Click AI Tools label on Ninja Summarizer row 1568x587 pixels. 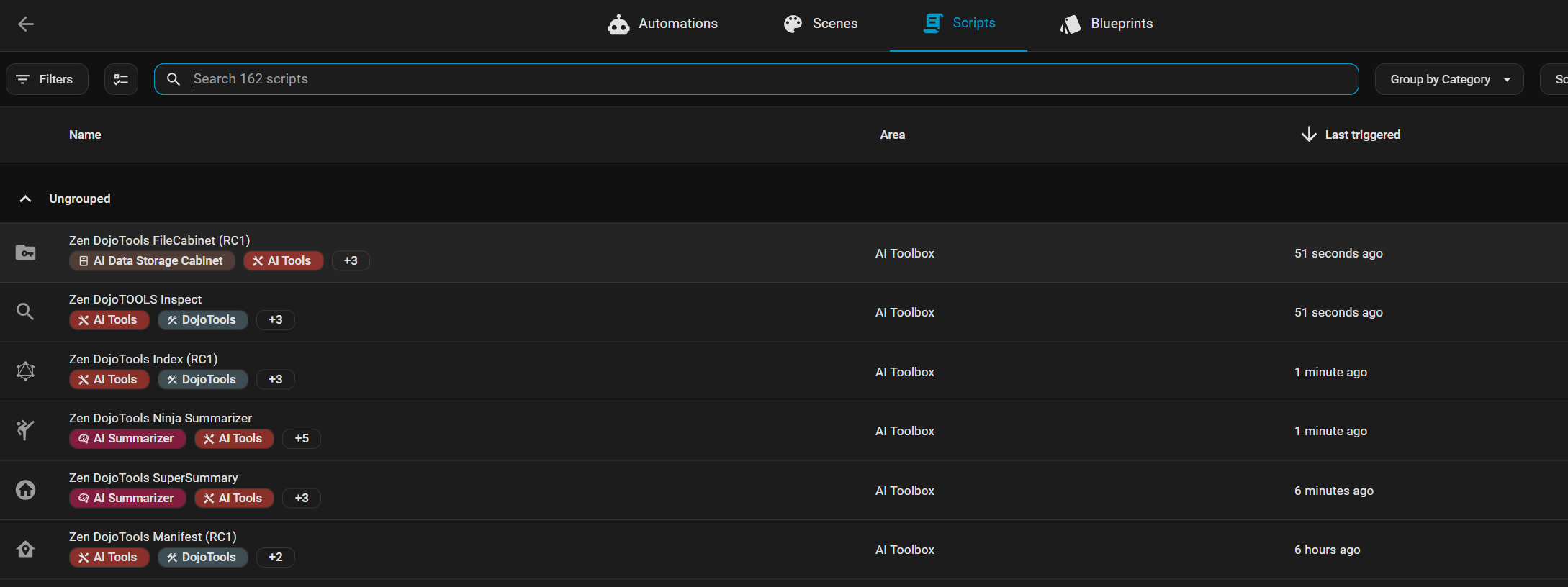coord(235,438)
